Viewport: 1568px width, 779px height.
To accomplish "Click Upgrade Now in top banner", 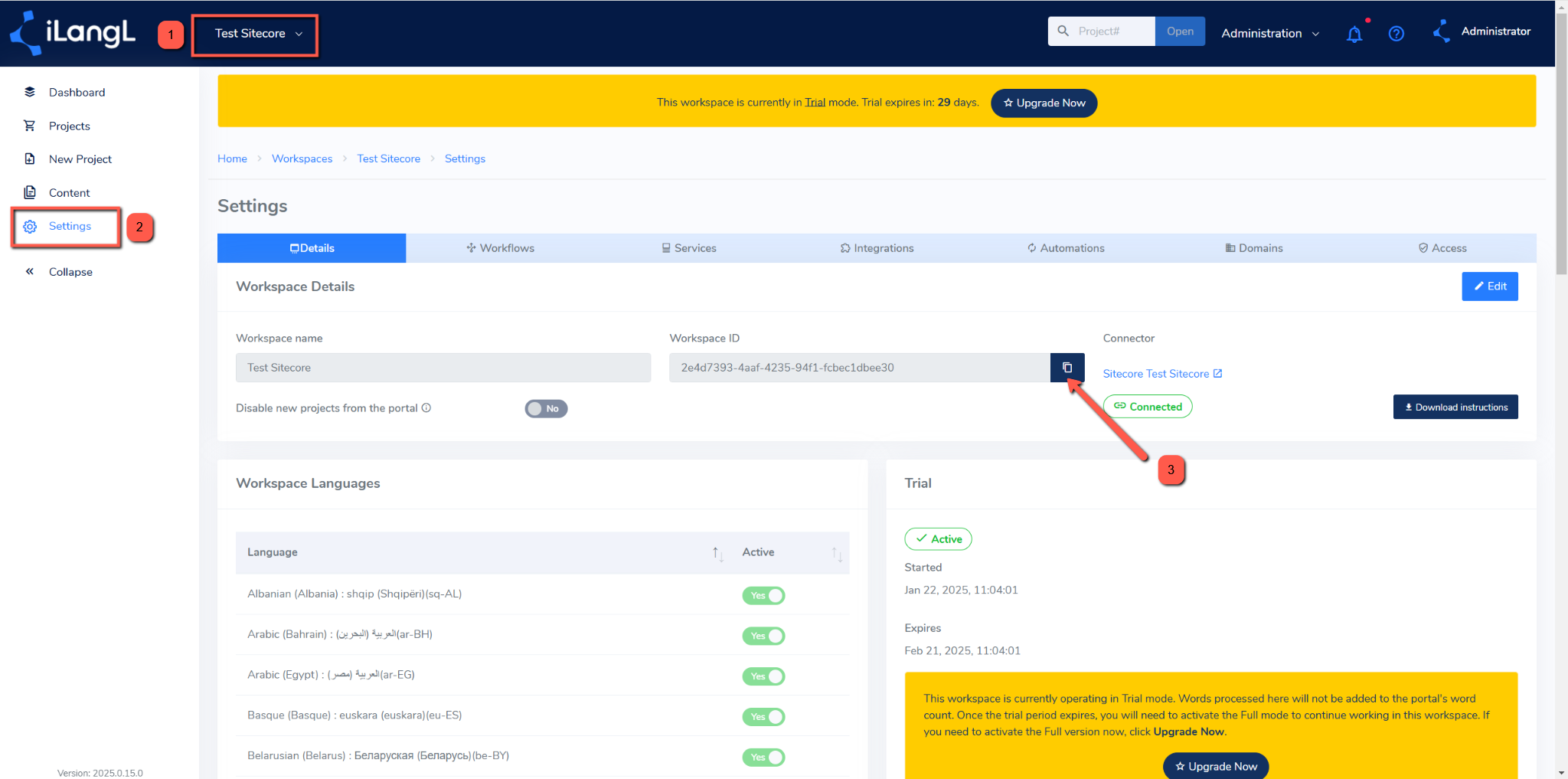I will pos(1044,103).
